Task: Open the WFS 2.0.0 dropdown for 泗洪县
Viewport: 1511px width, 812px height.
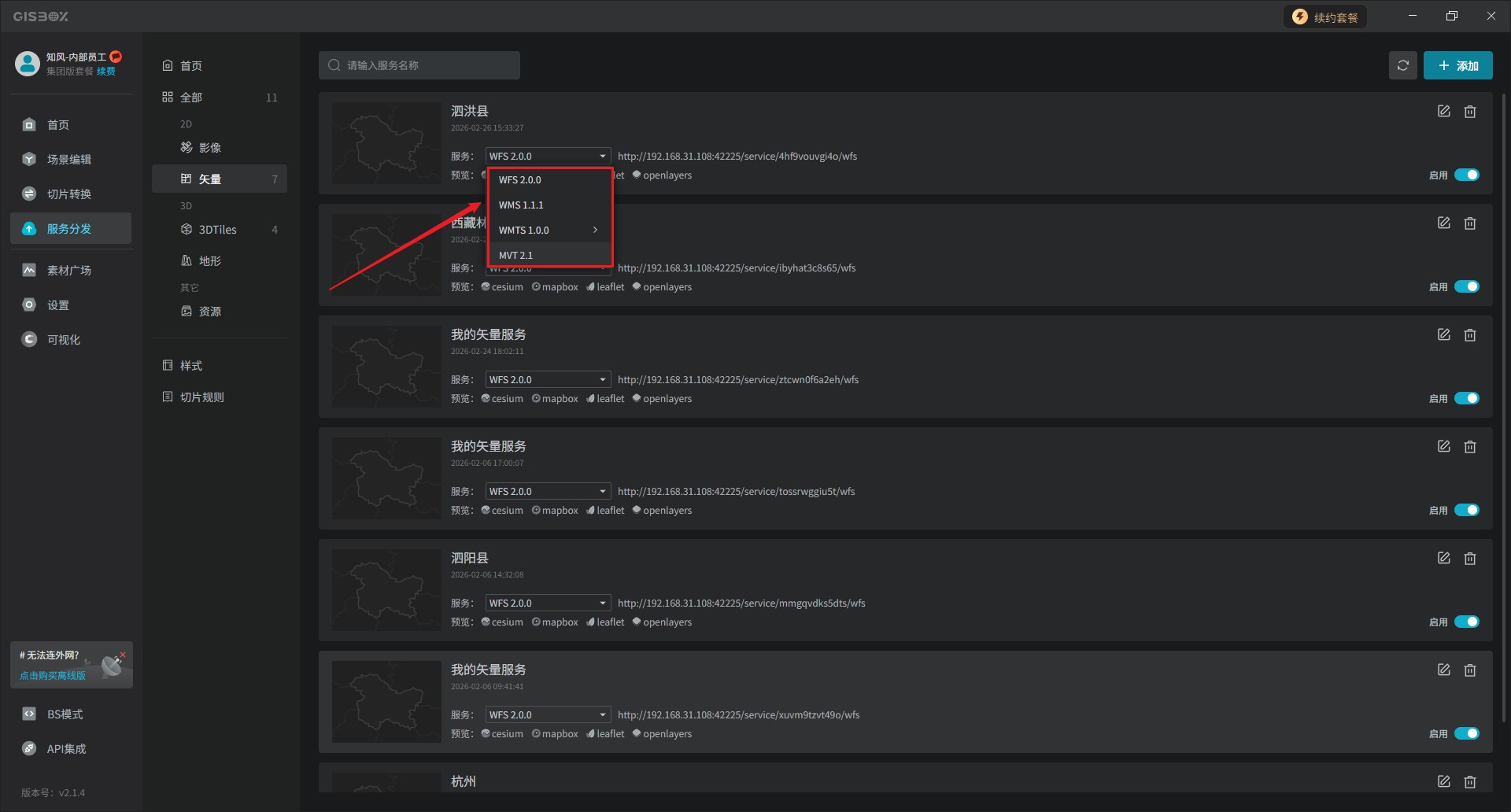Action: click(548, 157)
